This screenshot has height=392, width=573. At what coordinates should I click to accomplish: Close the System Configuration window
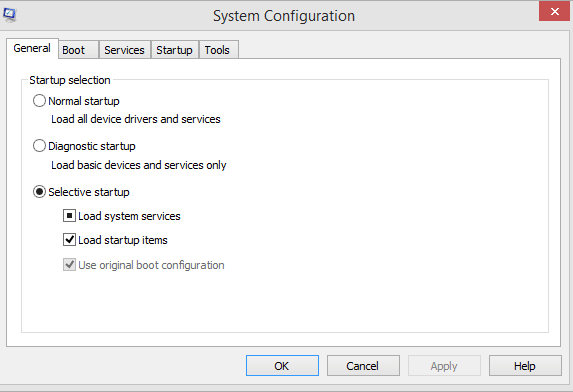(554, 11)
